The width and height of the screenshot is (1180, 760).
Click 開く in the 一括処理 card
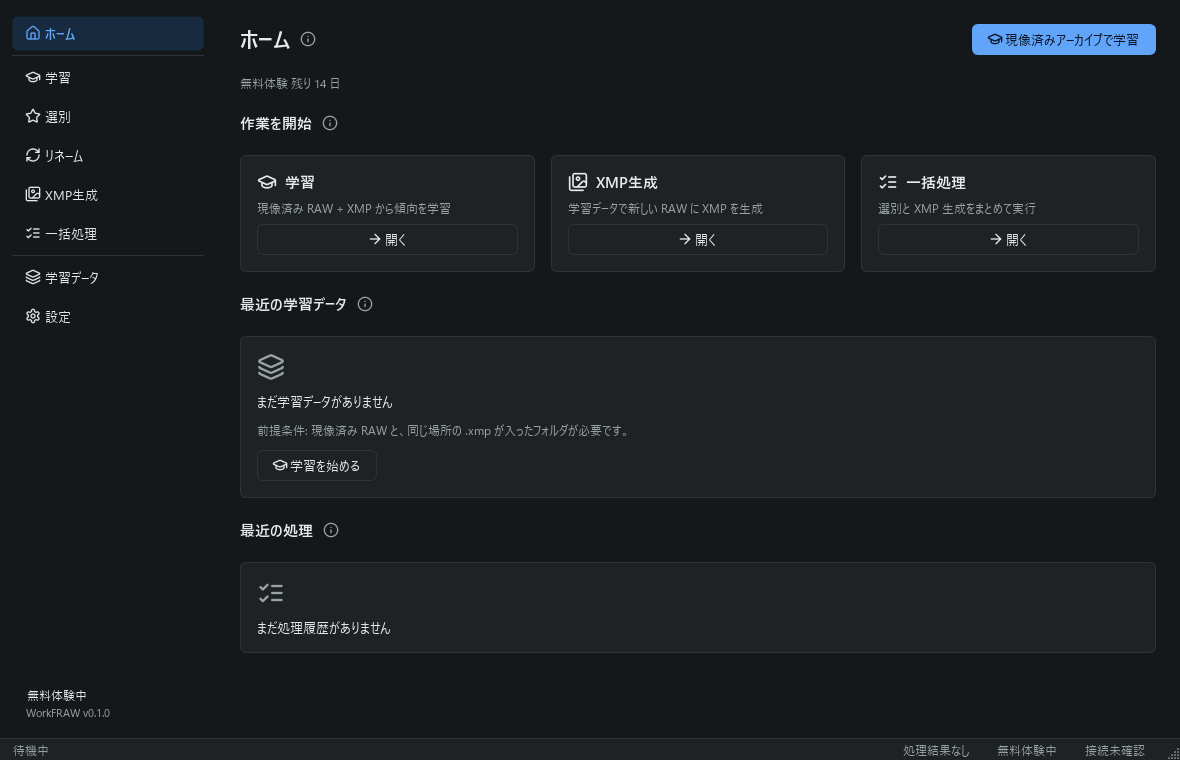(x=1008, y=239)
